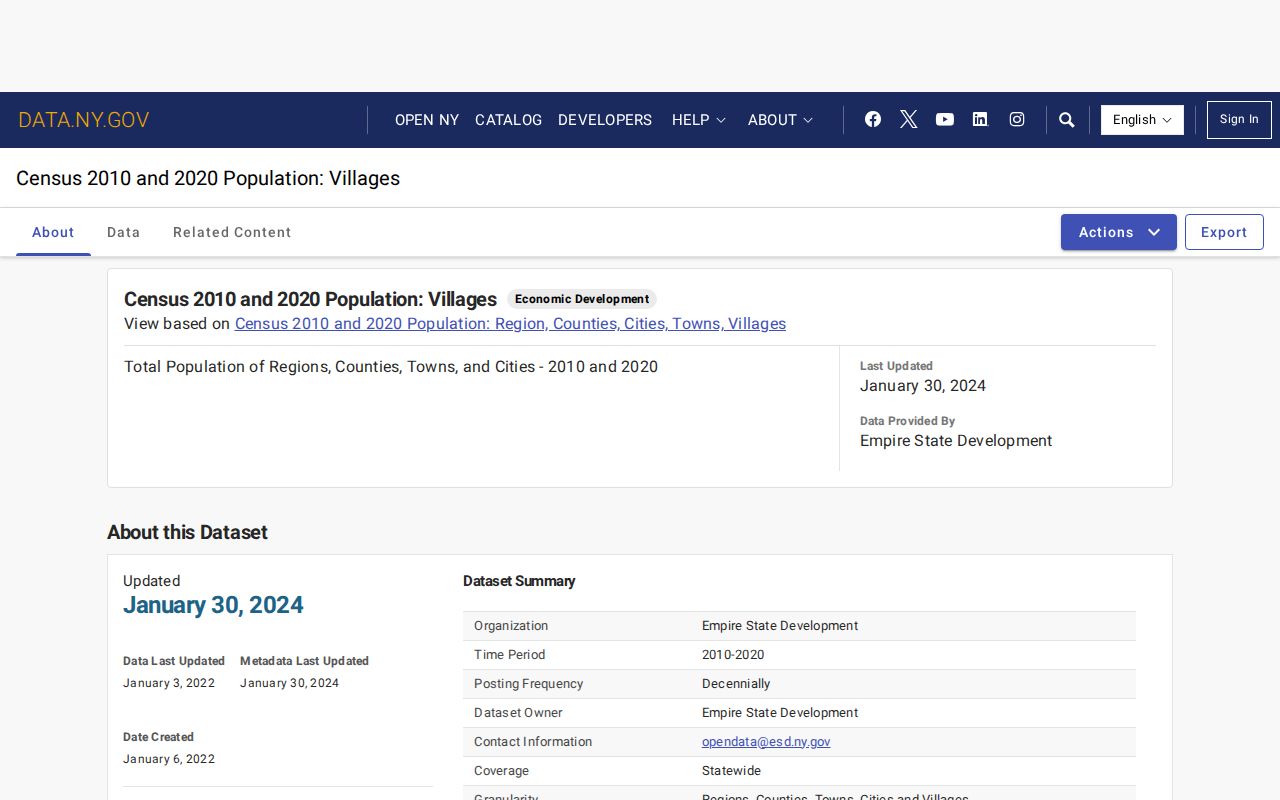Click the Organization row label

pyautogui.click(x=511, y=626)
